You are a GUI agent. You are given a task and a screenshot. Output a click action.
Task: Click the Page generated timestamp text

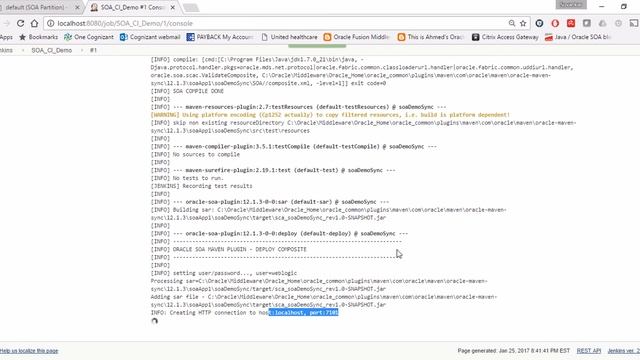coord(513,351)
